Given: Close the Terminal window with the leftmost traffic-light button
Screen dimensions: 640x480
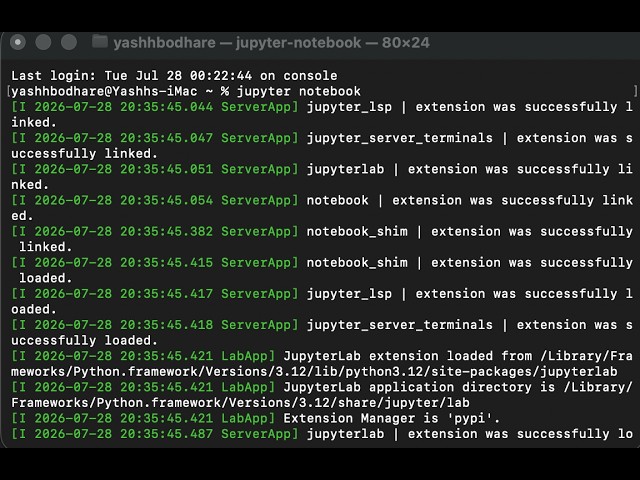Looking at the screenshot, I should click(18, 42).
